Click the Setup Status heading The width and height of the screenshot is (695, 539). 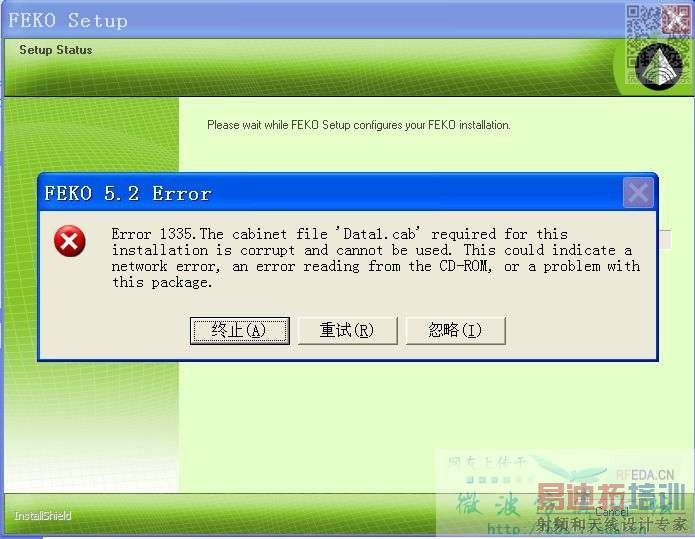pos(56,50)
